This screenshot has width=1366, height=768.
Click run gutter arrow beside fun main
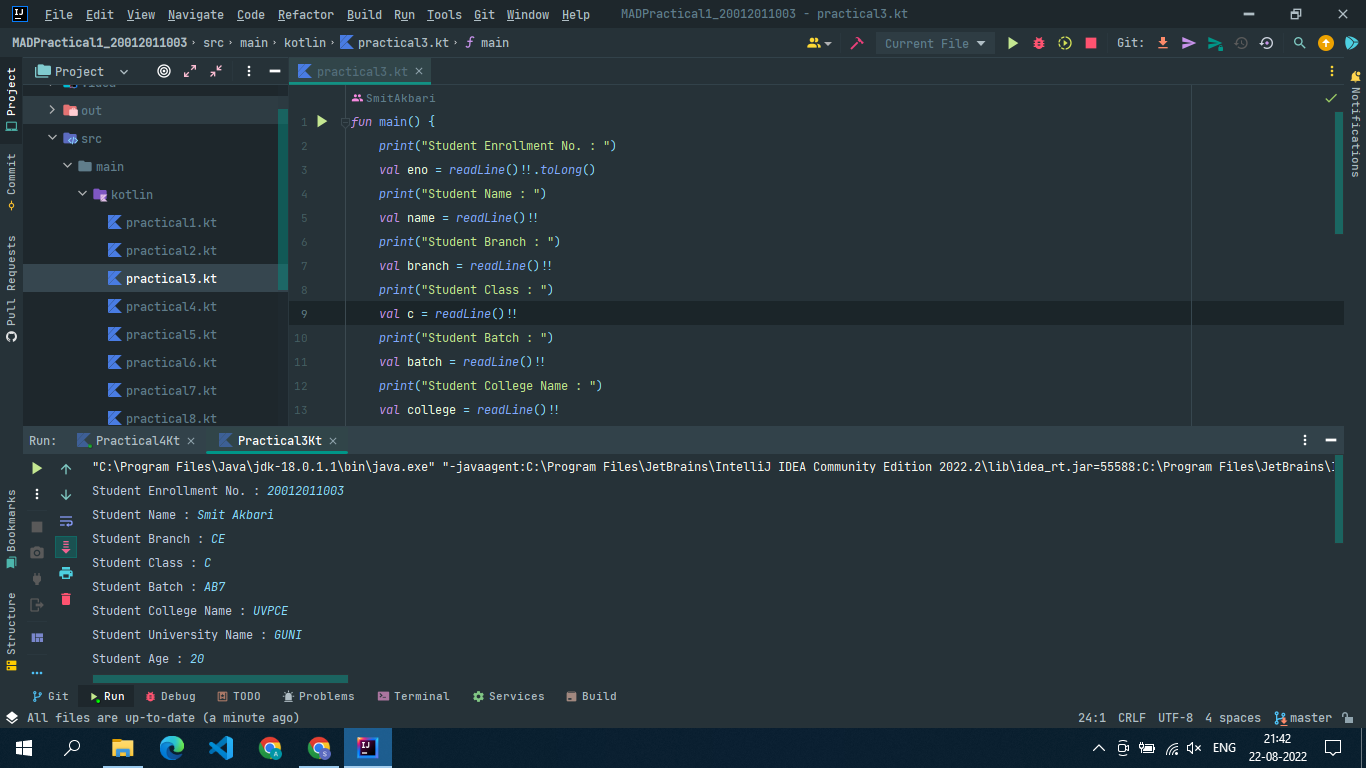click(322, 121)
